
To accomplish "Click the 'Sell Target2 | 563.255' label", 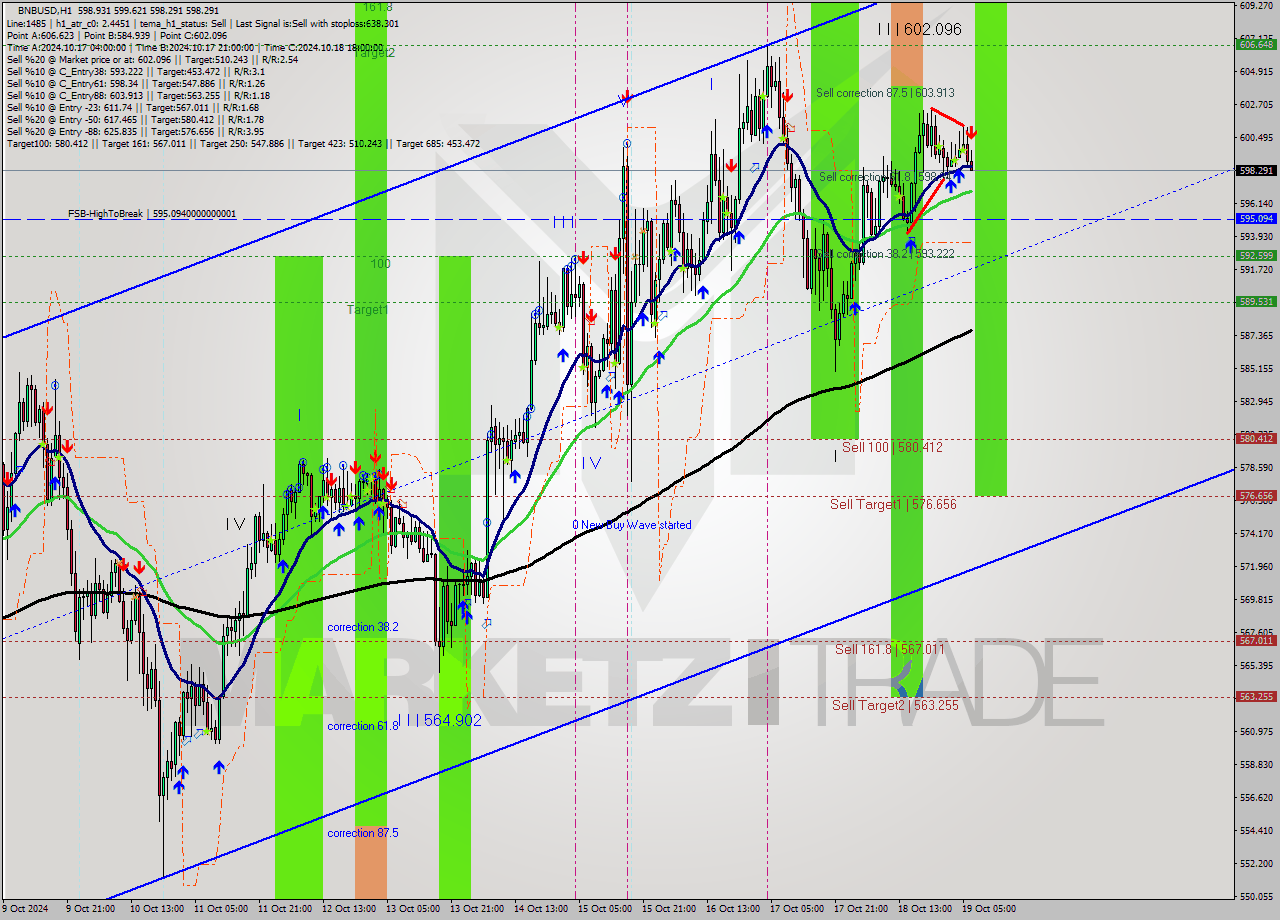I will tap(895, 705).
